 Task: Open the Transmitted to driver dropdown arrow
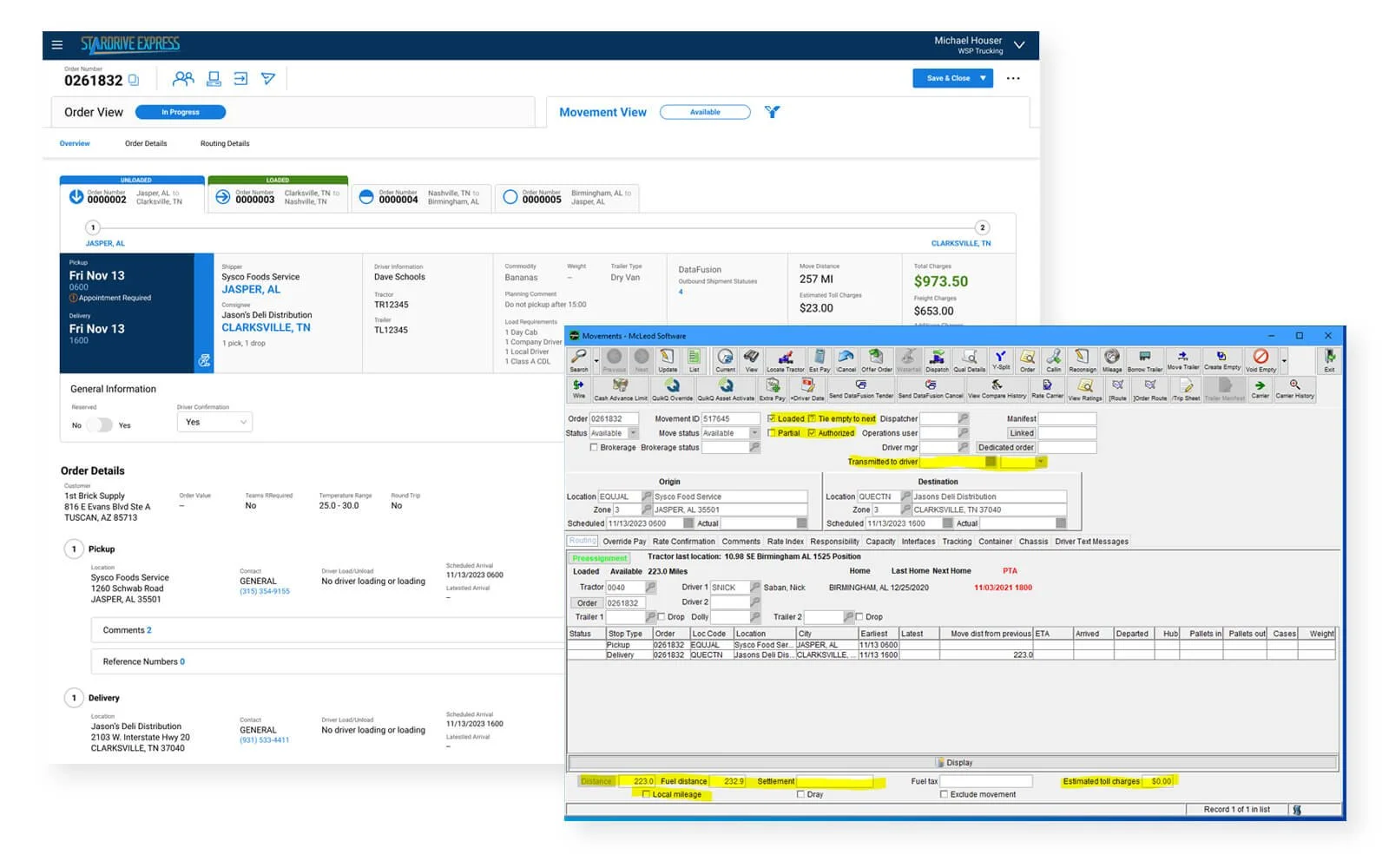click(1040, 462)
